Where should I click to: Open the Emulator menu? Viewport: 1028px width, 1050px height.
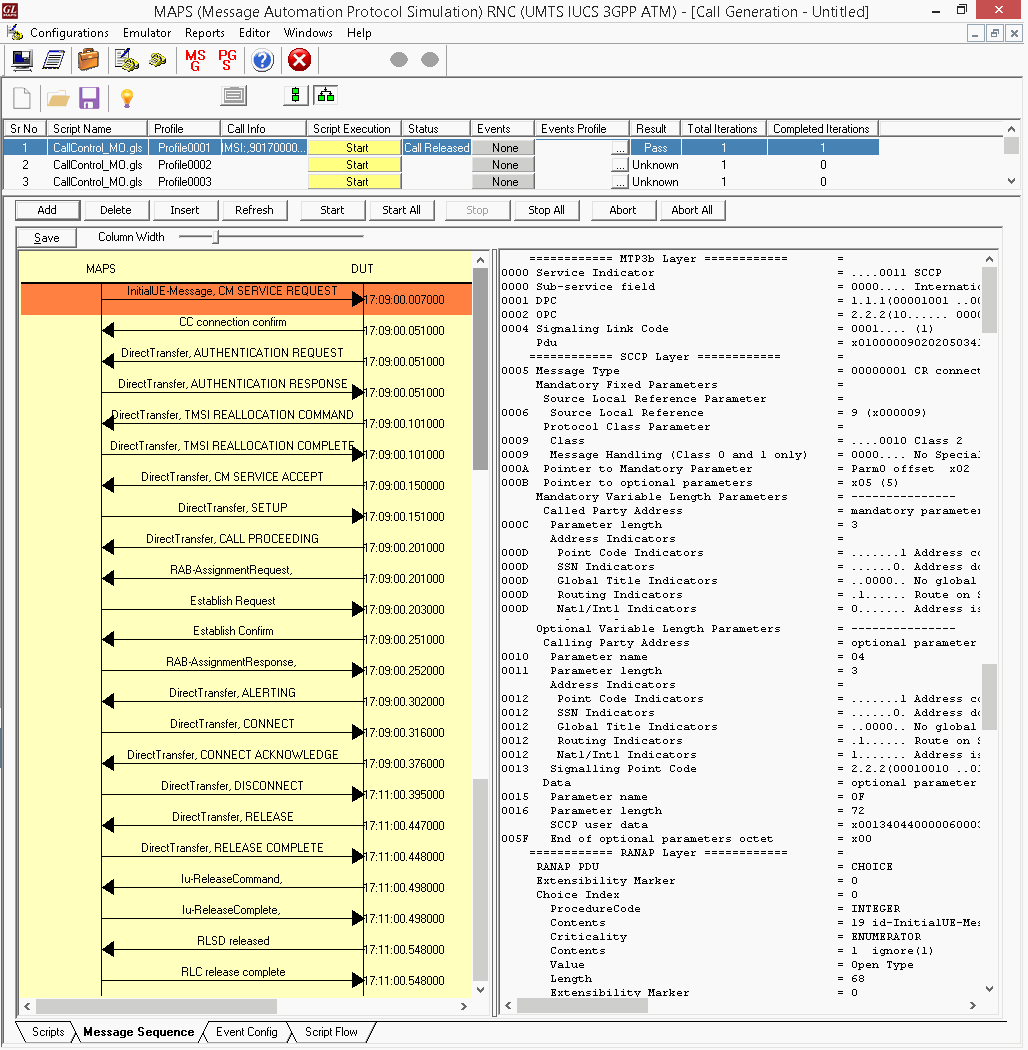tap(147, 33)
